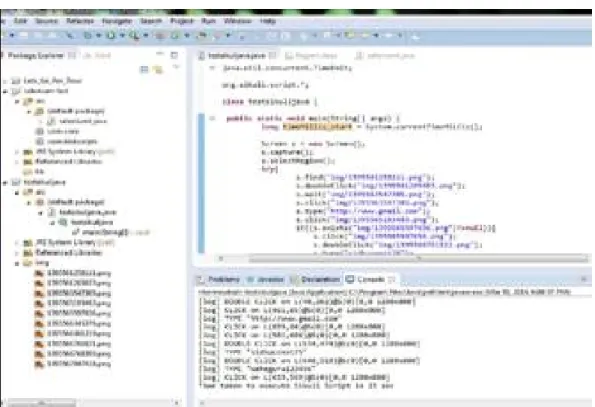Image resolution: width=595 pixels, height=407 pixels.
Task: Open the Window menu
Action: [x=238, y=21]
